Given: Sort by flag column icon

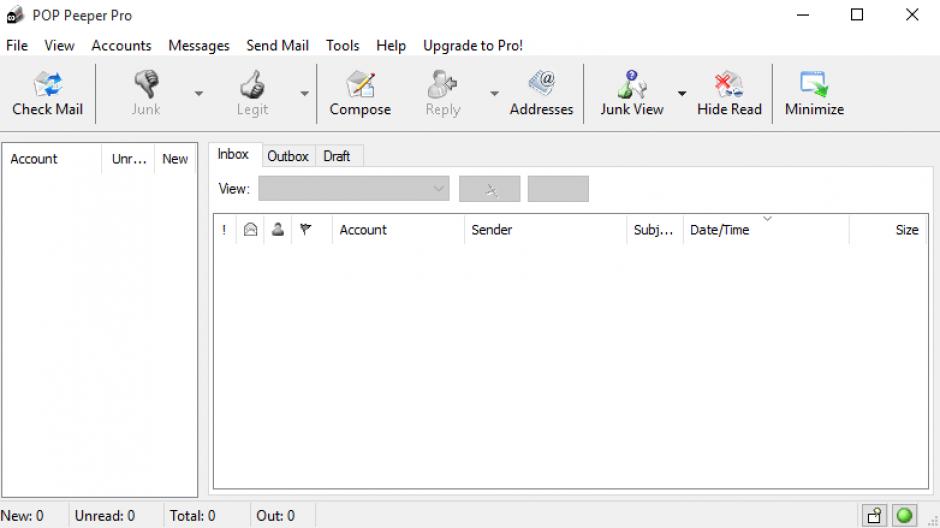Looking at the screenshot, I should point(306,230).
